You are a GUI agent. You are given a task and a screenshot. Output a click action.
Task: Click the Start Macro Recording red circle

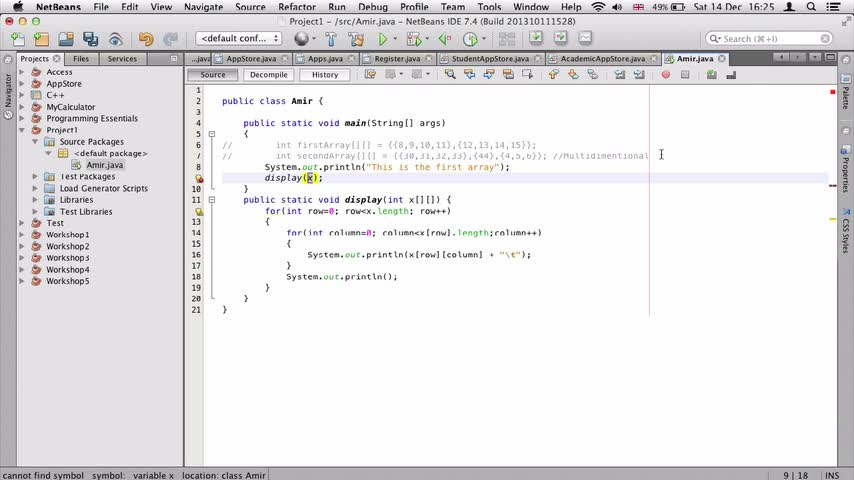tap(666, 75)
